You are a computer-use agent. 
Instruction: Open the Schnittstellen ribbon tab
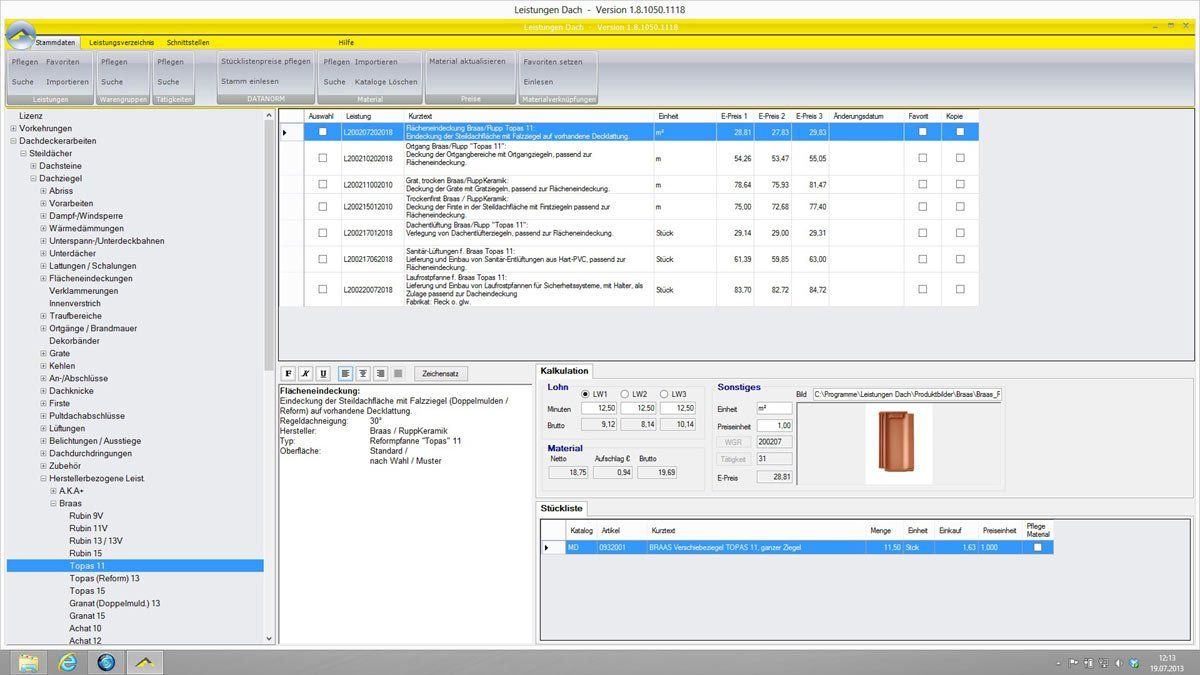click(188, 43)
